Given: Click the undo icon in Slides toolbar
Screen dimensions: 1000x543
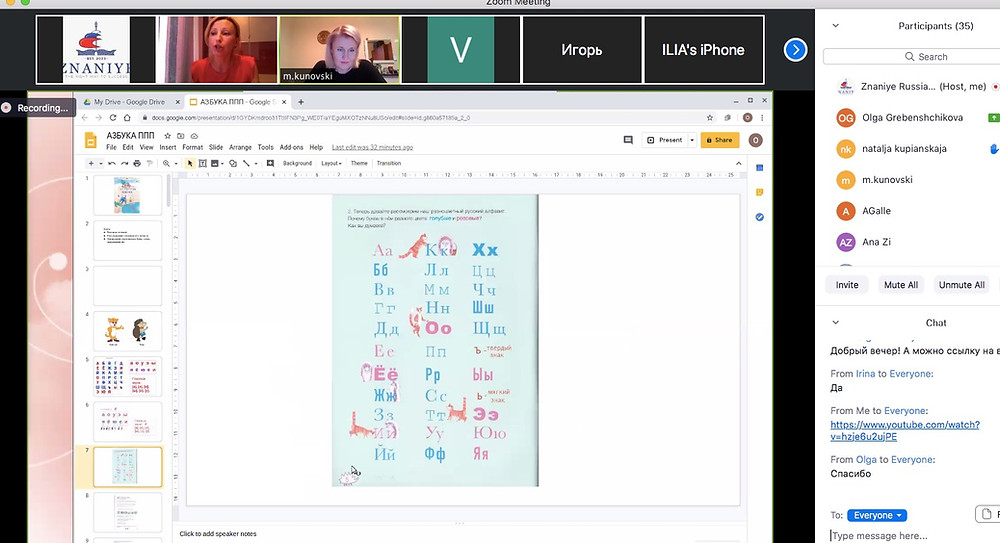Looking at the screenshot, I should point(112,163).
